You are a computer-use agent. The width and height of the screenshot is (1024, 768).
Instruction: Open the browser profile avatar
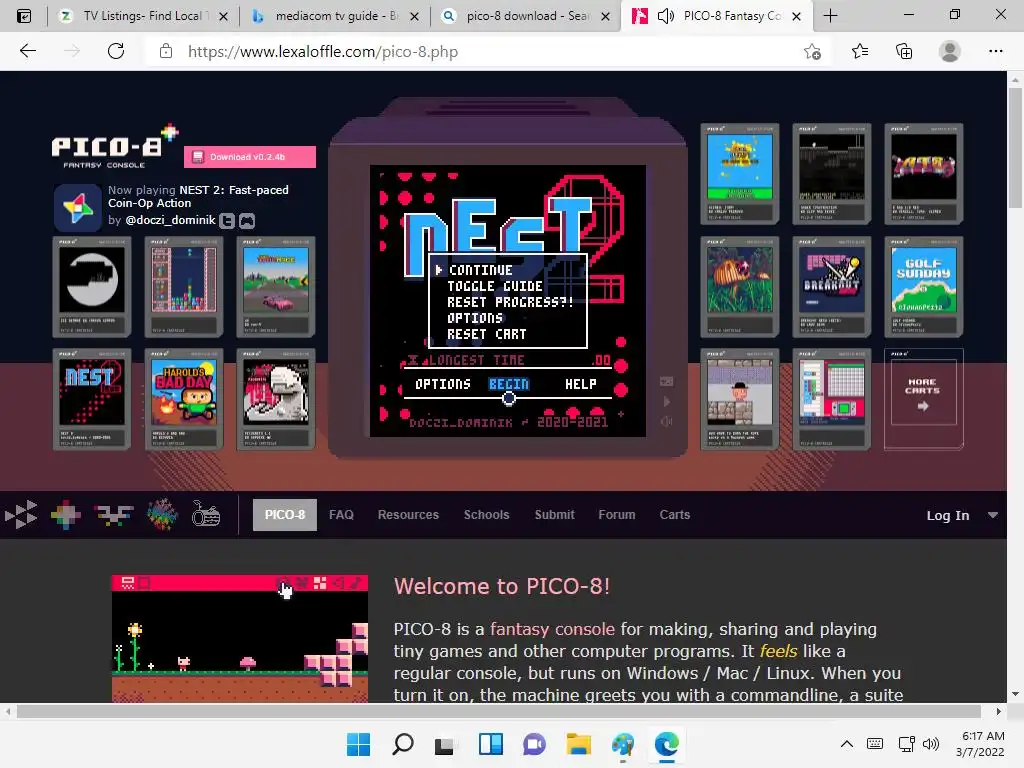point(950,51)
